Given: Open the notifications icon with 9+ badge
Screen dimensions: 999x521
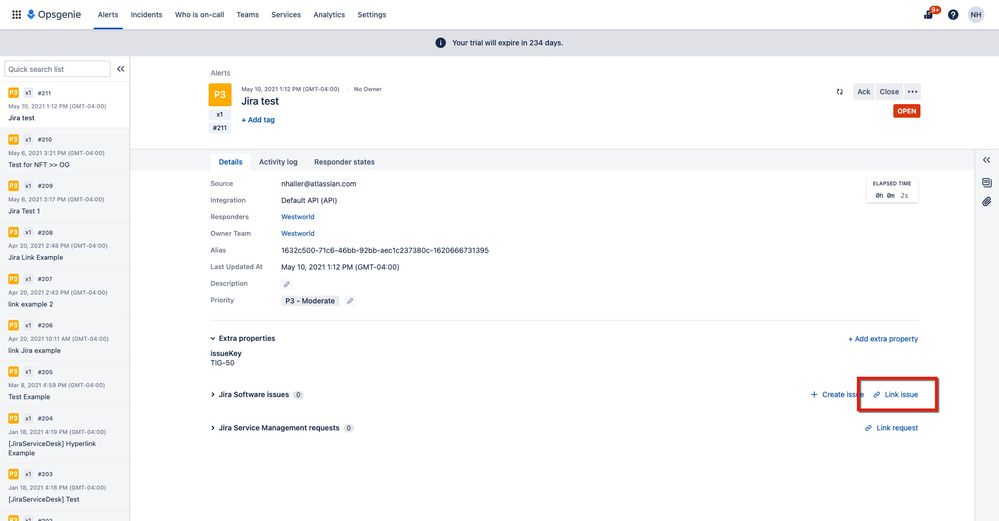Looking at the screenshot, I should (930, 14).
